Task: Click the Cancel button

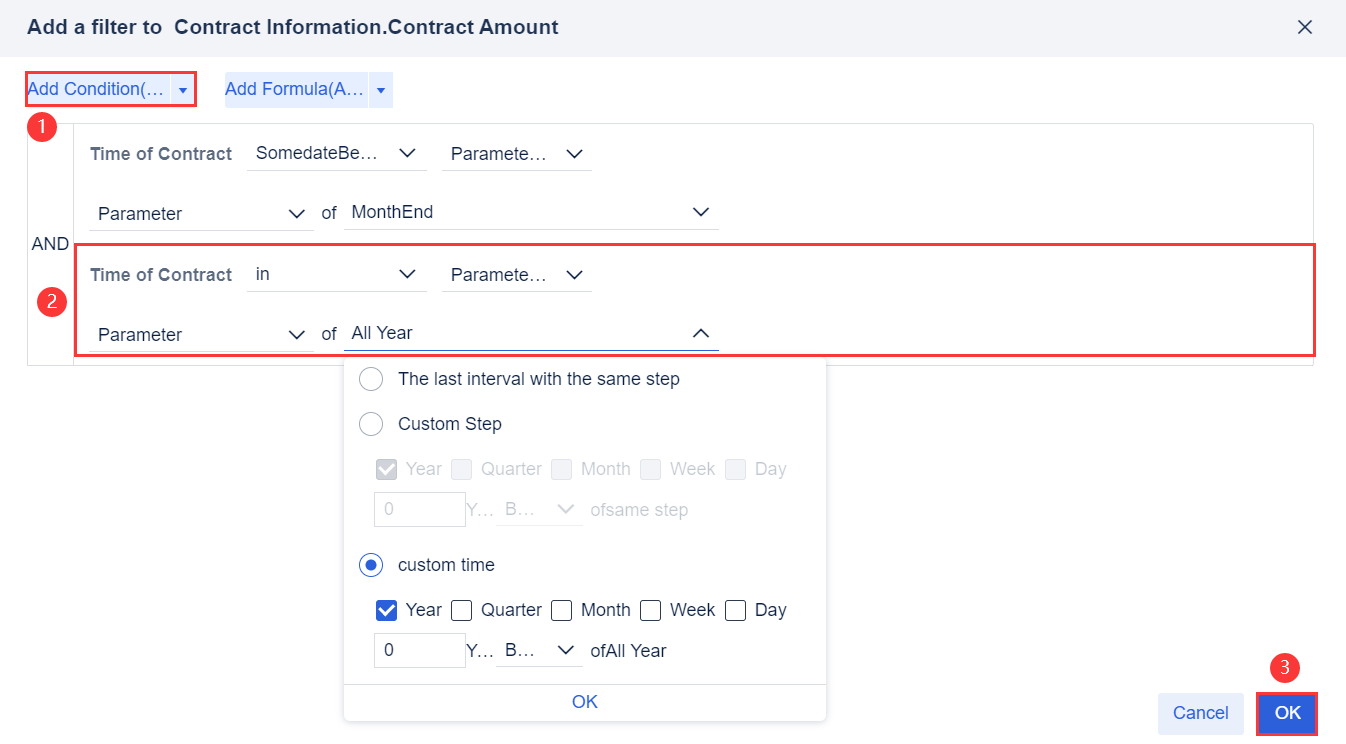Action: point(1200,713)
